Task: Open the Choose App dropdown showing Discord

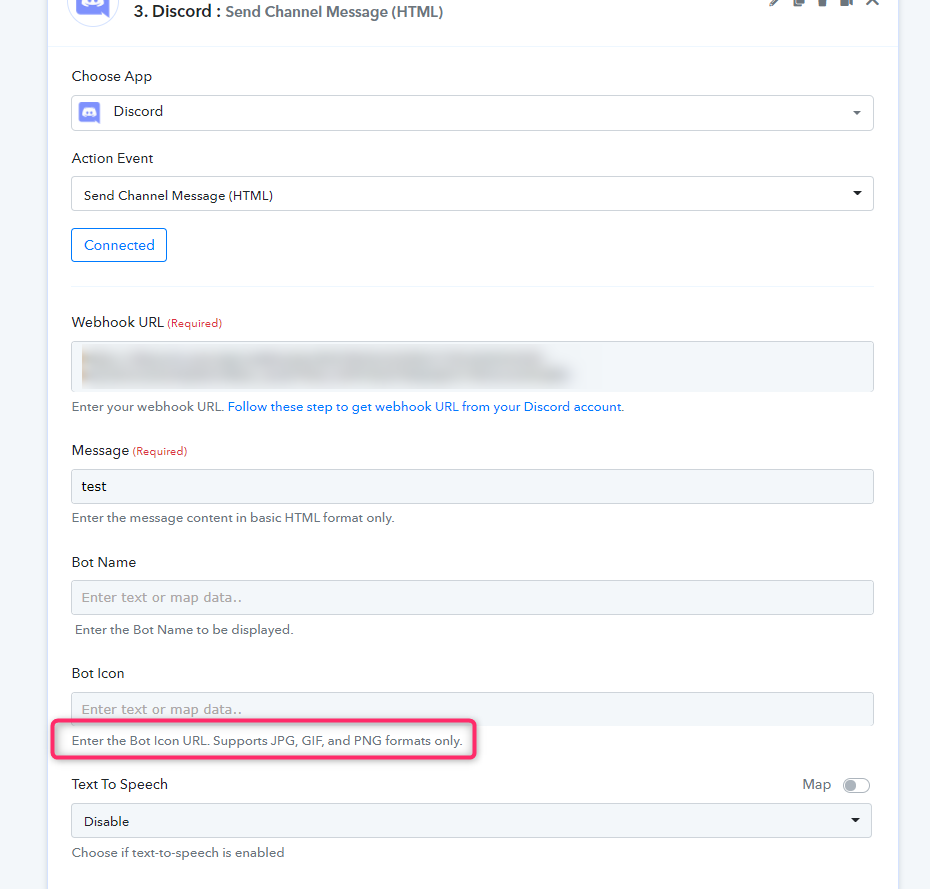Action: tap(472, 113)
